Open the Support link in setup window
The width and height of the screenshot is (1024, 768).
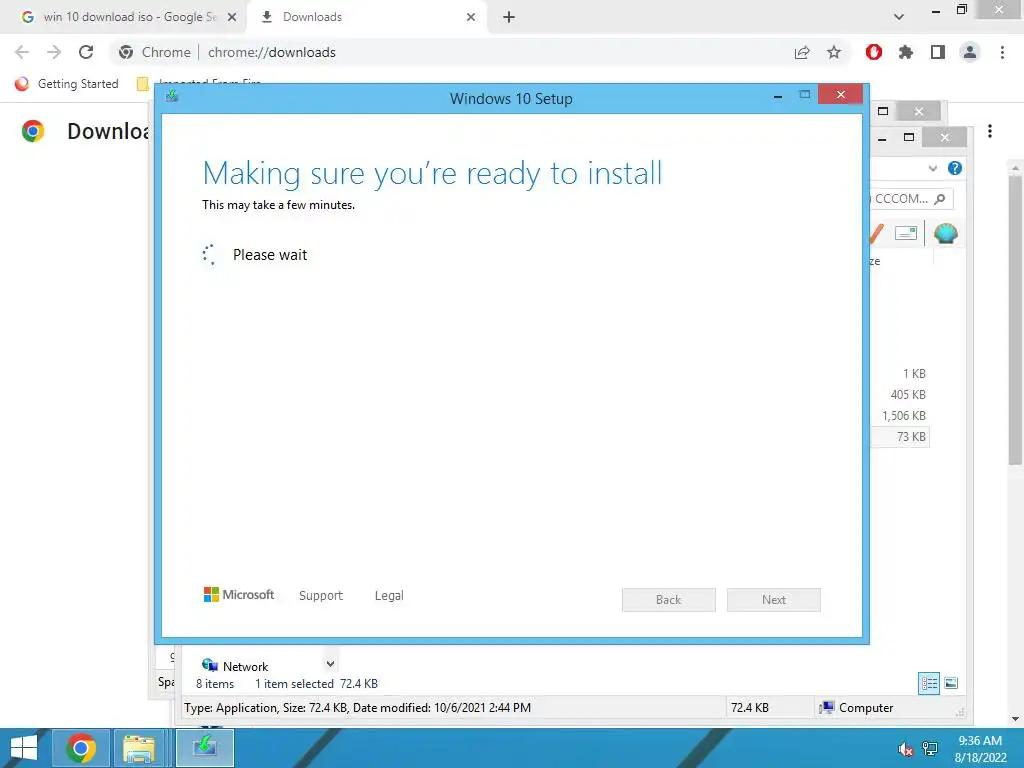coord(321,596)
